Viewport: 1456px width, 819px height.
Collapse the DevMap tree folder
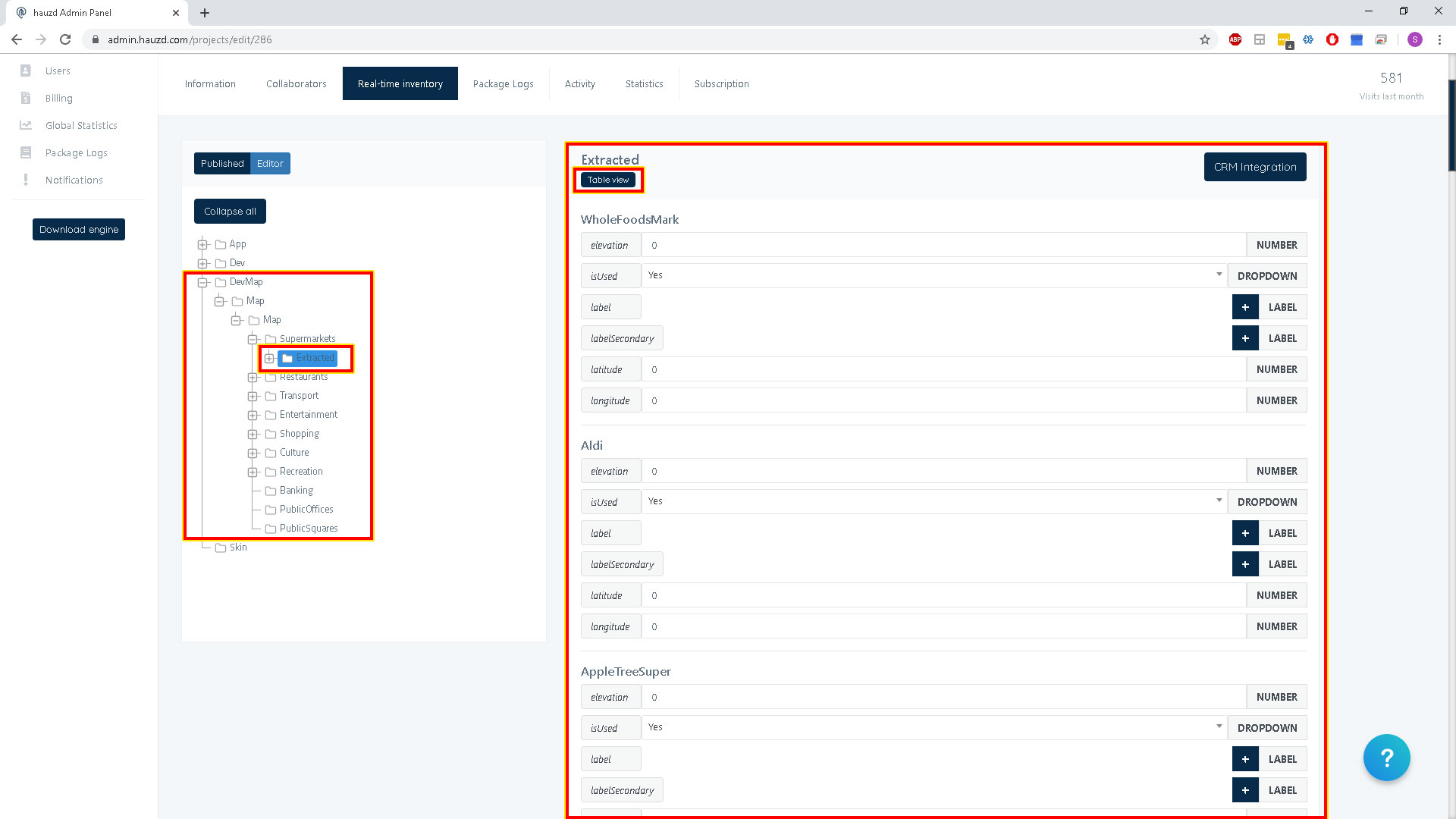pyautogui.click(x=203, y=282)
